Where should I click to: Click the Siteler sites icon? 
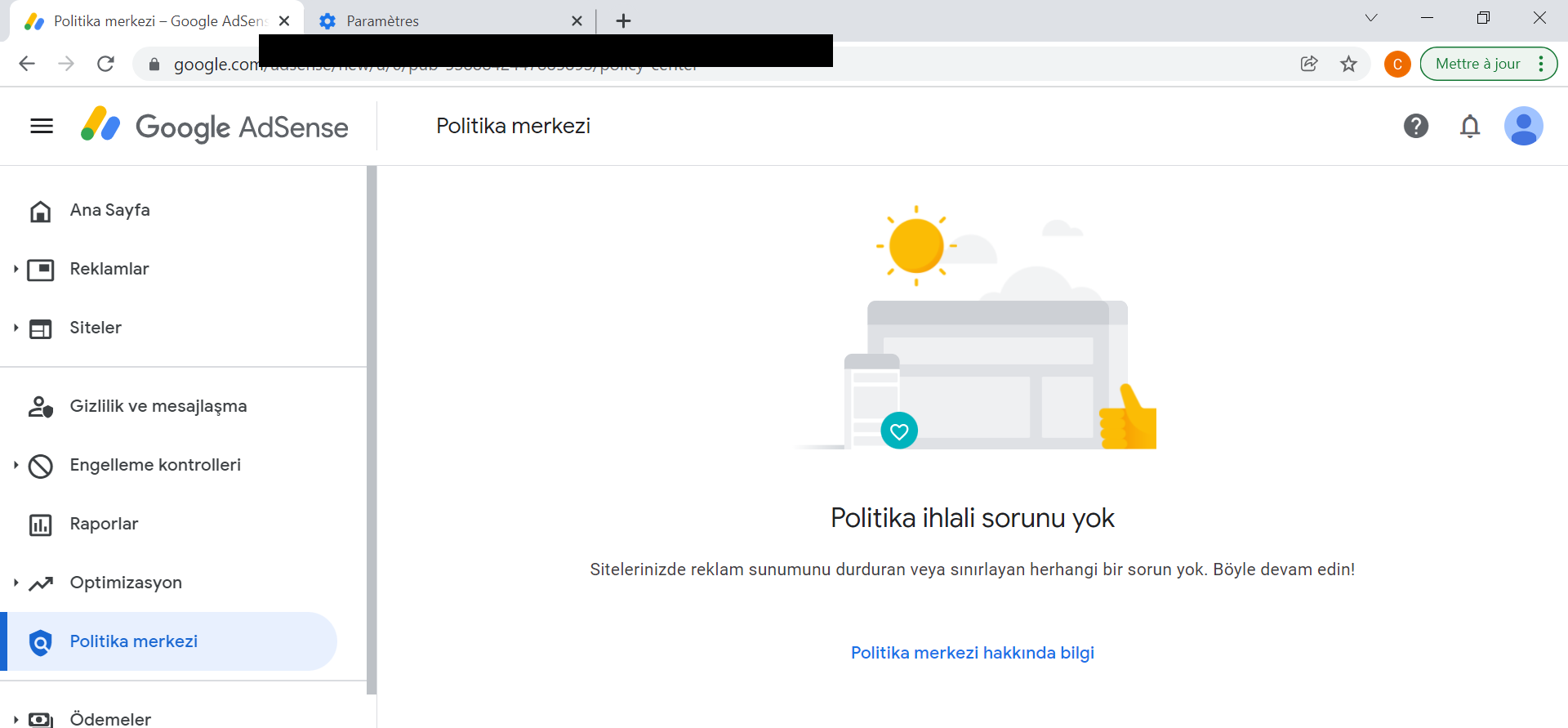click(40, 328)
